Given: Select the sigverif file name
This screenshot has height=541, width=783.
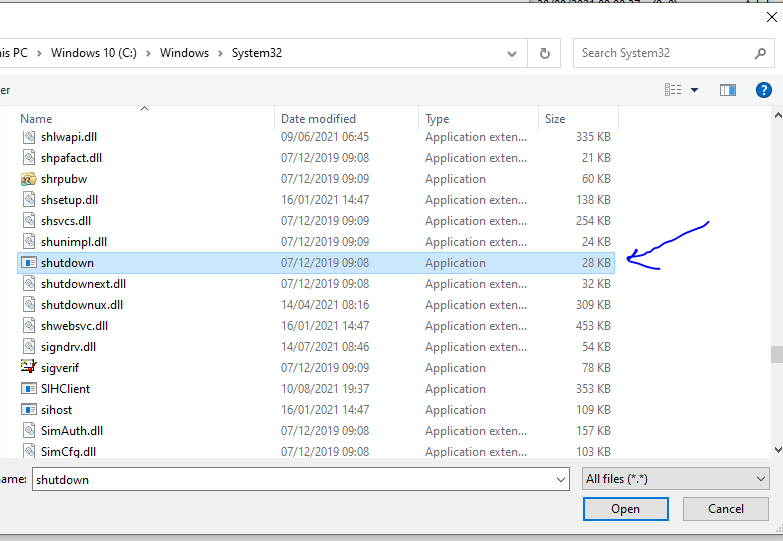Looking at the screenshot, I should point(60,368).
